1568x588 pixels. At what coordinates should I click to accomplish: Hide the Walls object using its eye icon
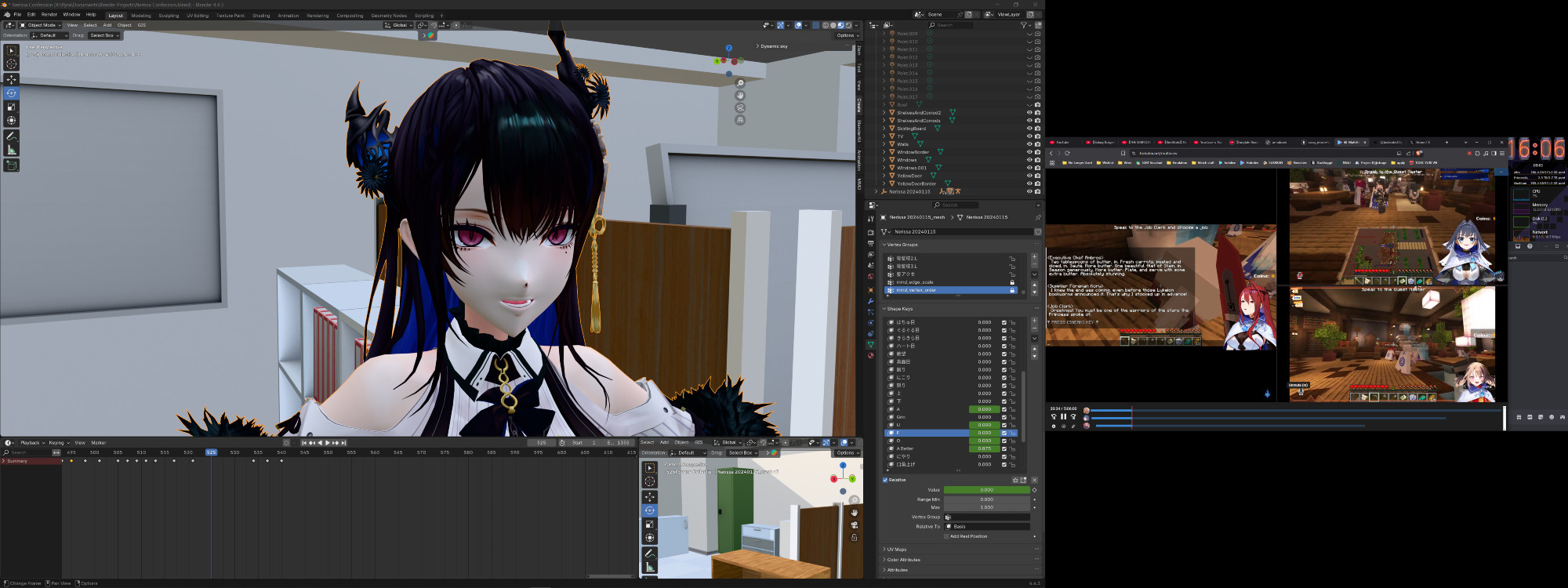point(1029,144)
